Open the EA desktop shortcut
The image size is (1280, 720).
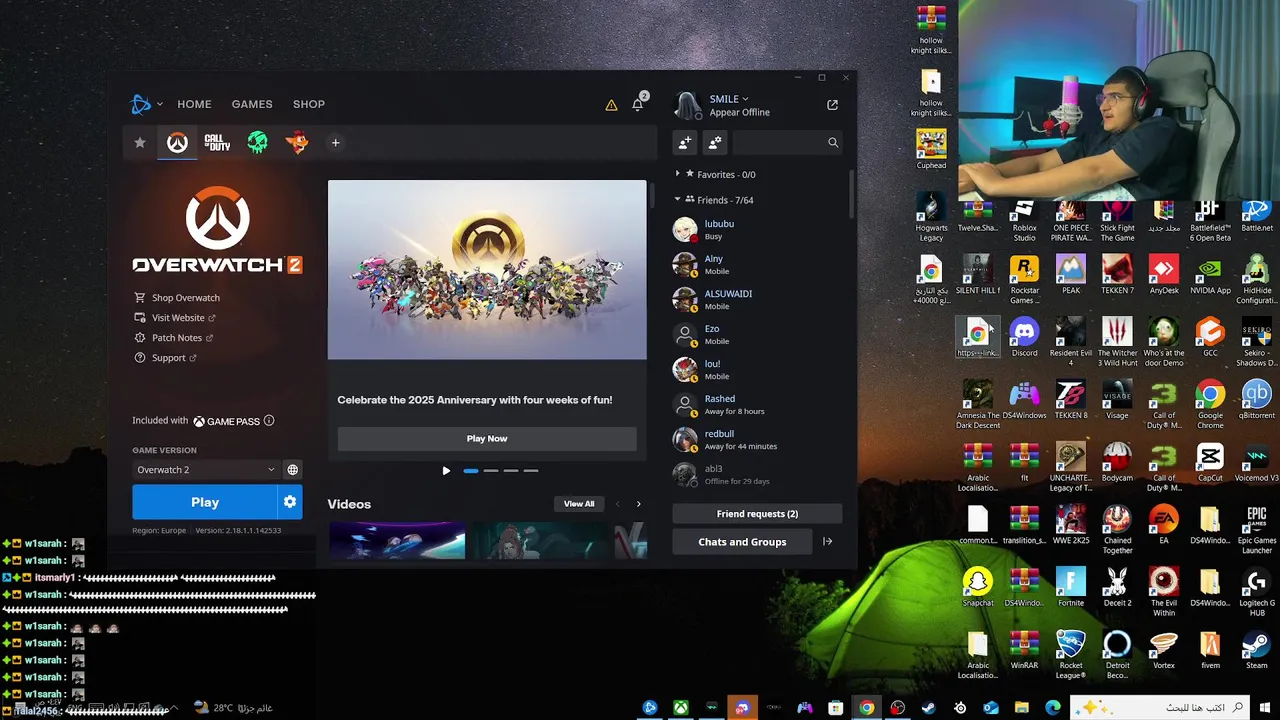coord(1164,525)
